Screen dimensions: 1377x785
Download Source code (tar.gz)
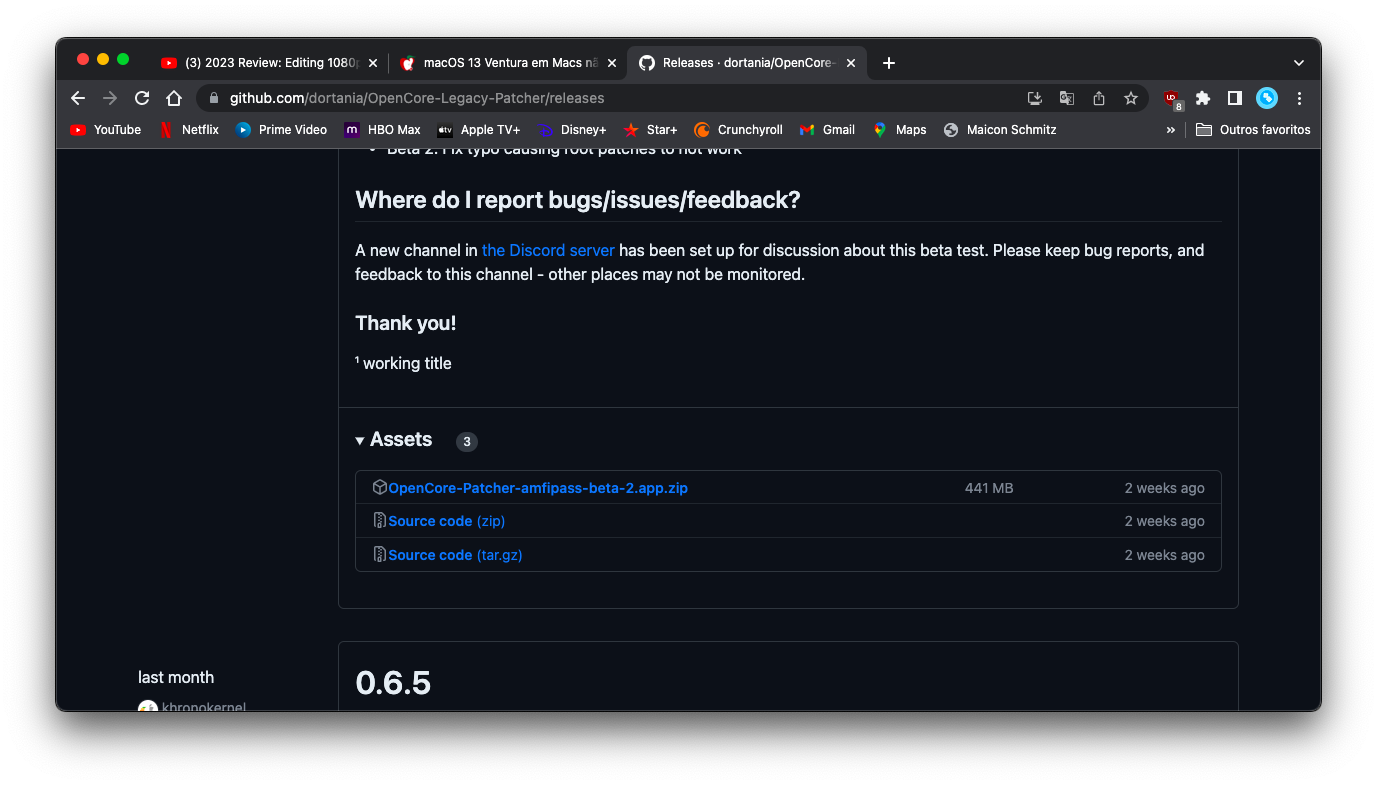click(x=455, y=555)
